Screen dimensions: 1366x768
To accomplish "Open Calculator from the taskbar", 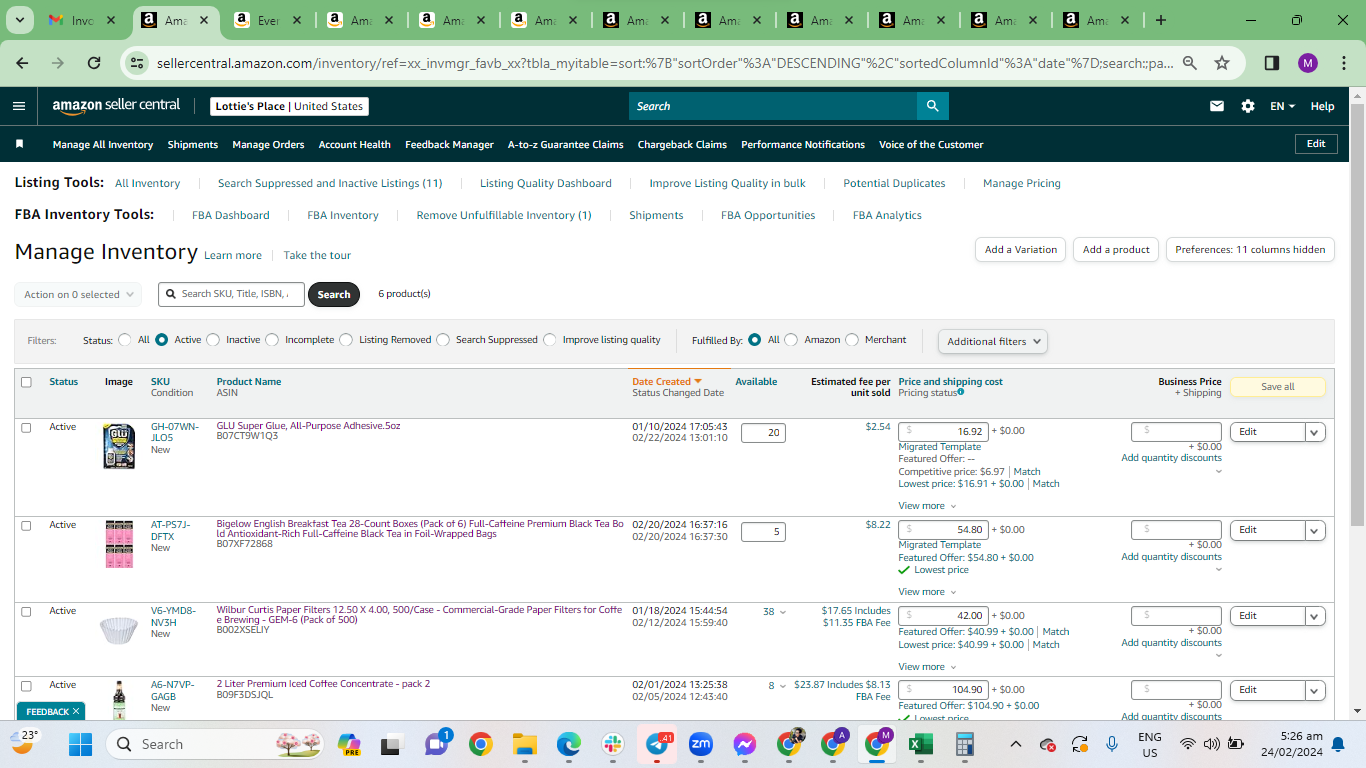I will coord(965,744).
